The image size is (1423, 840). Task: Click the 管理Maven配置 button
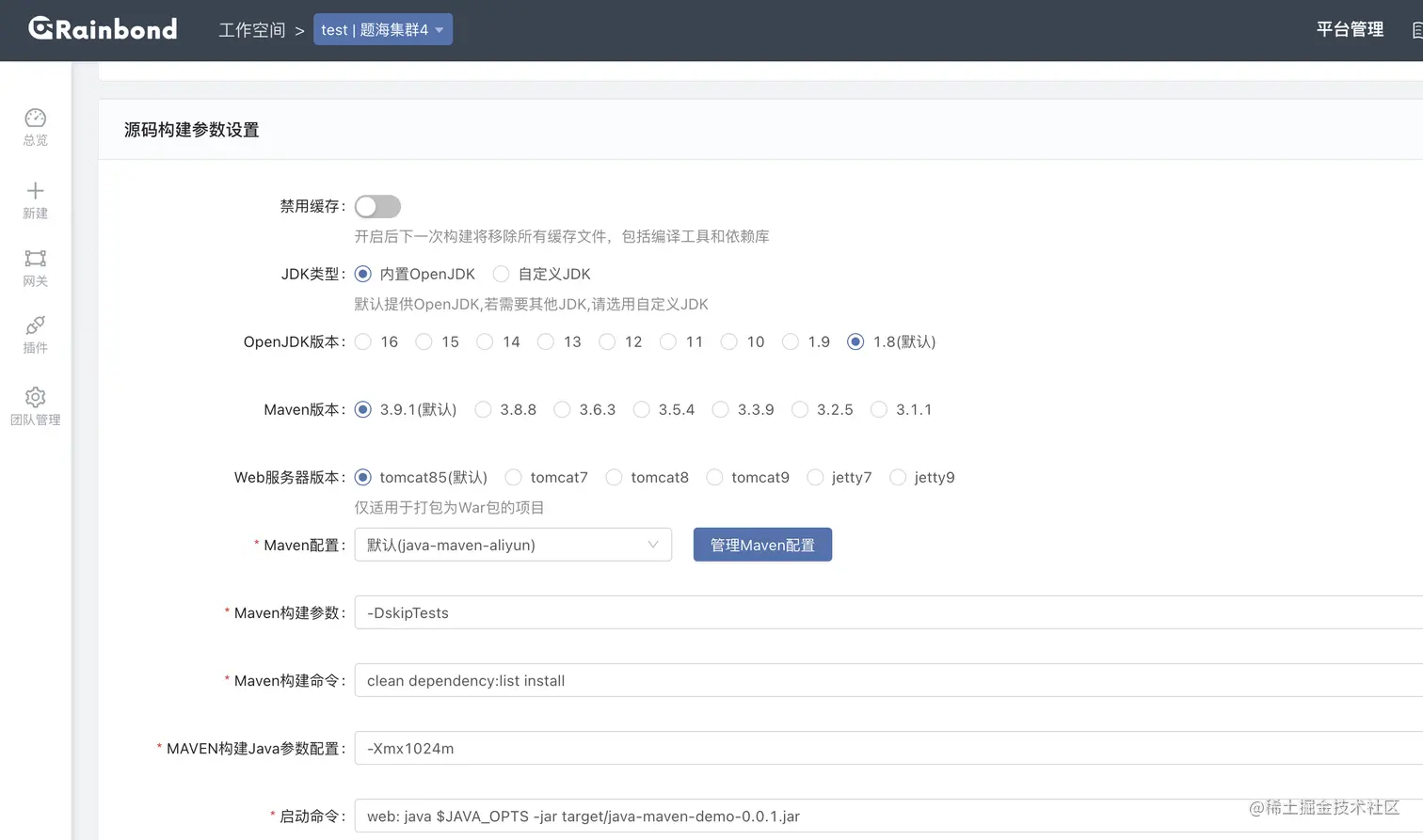click(762, 545)
